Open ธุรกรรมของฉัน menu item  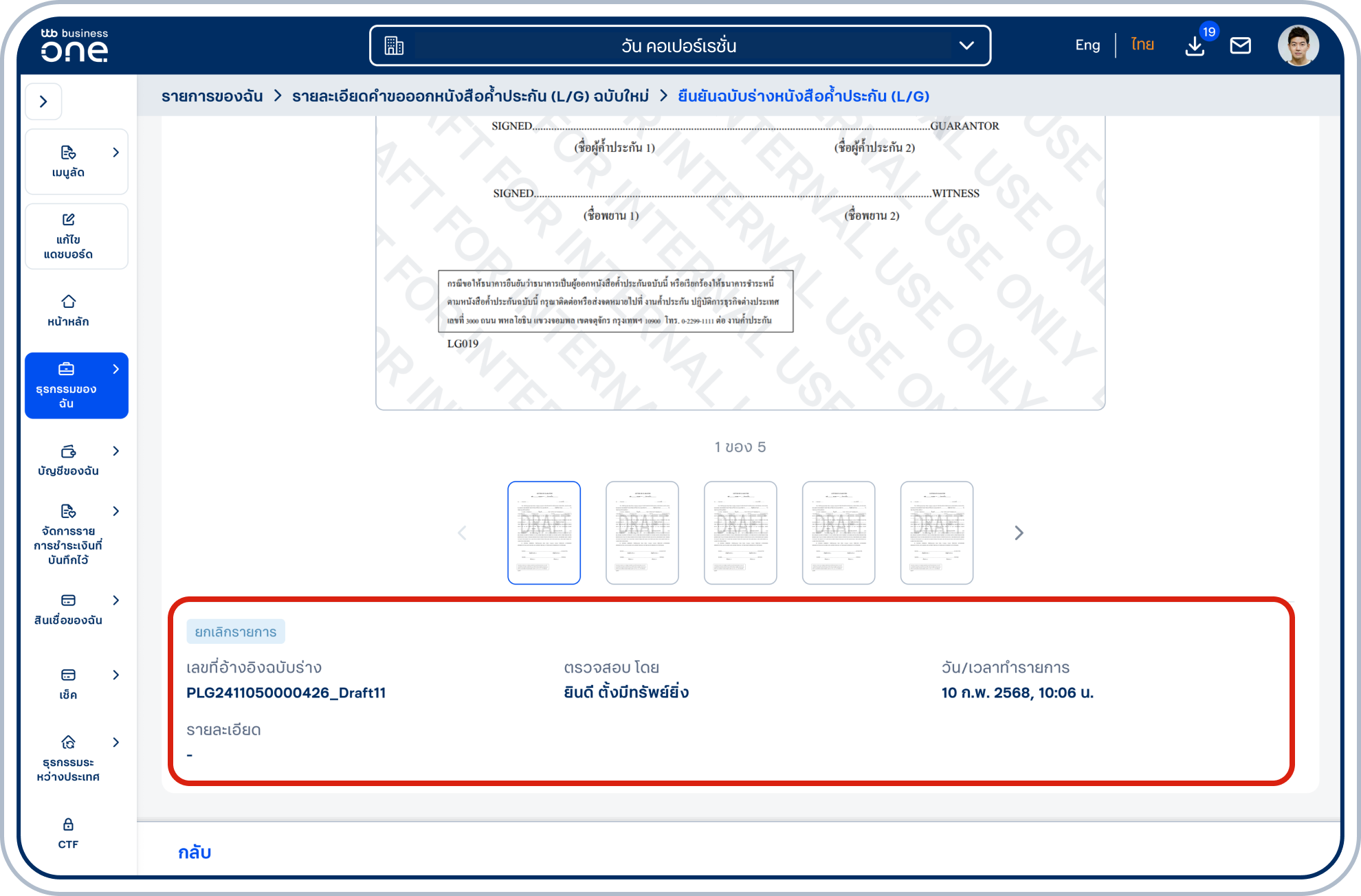pos(76,385)
